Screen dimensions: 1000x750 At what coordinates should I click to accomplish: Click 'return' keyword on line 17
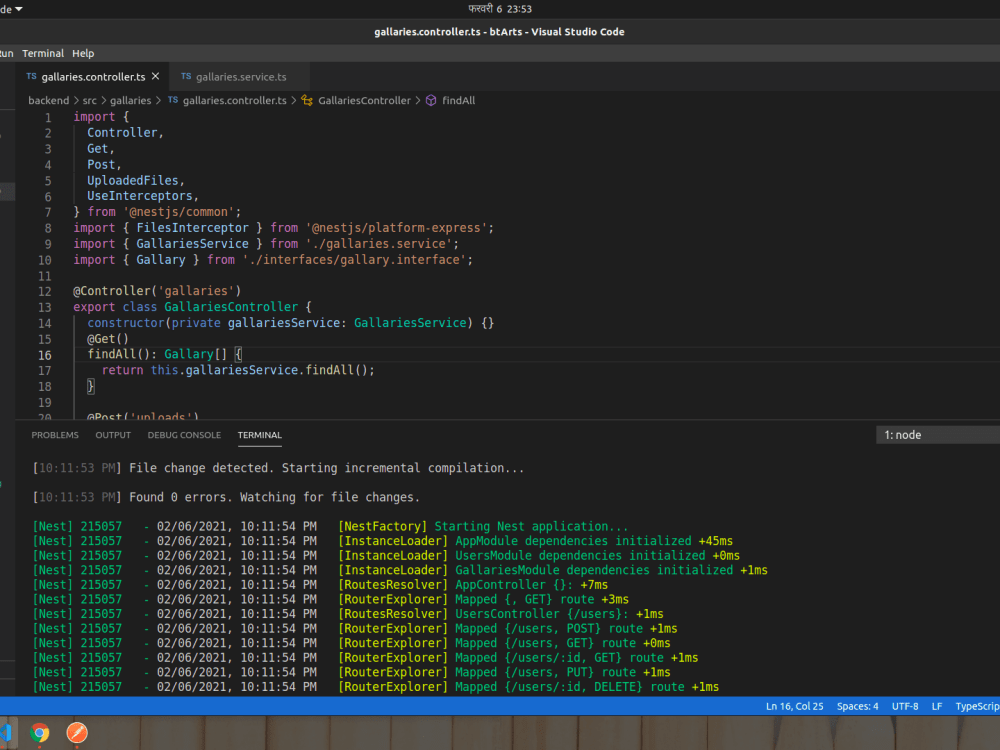[122, 370]
